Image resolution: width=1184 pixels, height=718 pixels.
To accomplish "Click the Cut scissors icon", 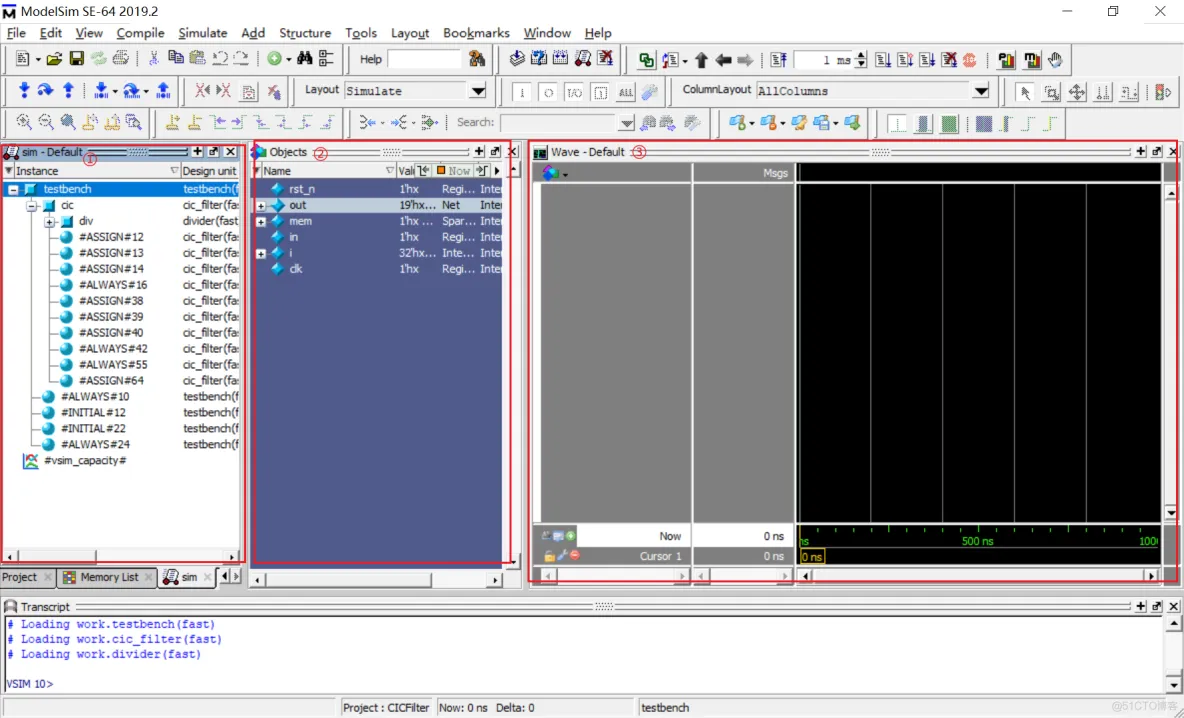I will 153,59.
